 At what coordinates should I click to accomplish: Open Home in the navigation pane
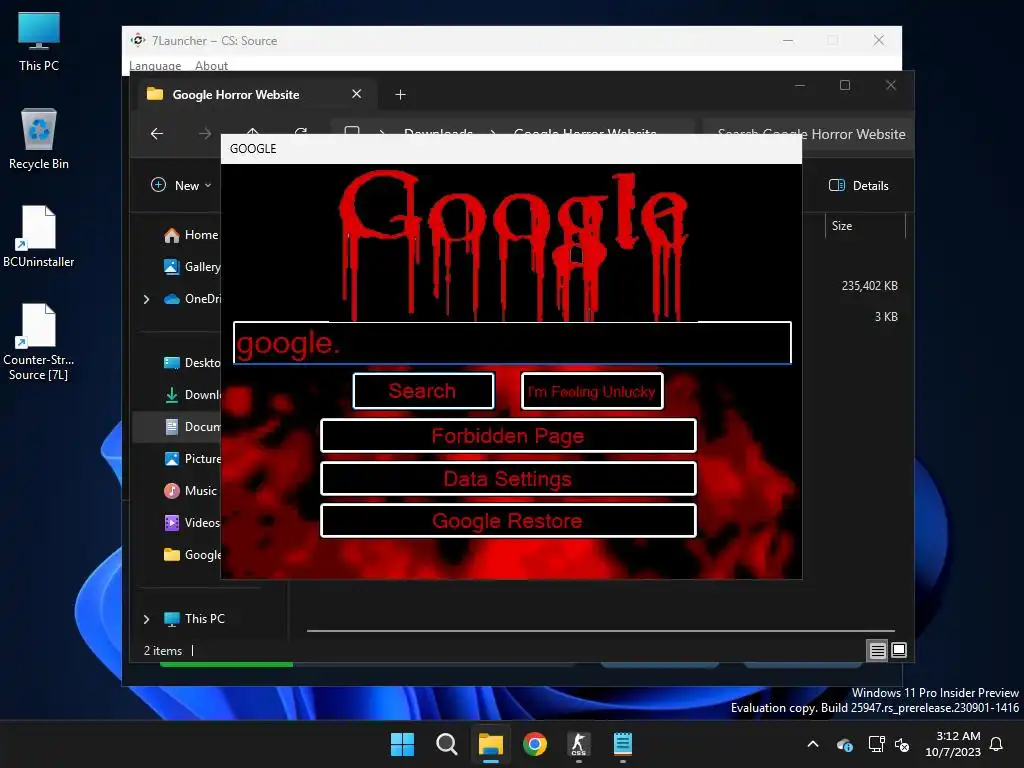click(191, 235)
